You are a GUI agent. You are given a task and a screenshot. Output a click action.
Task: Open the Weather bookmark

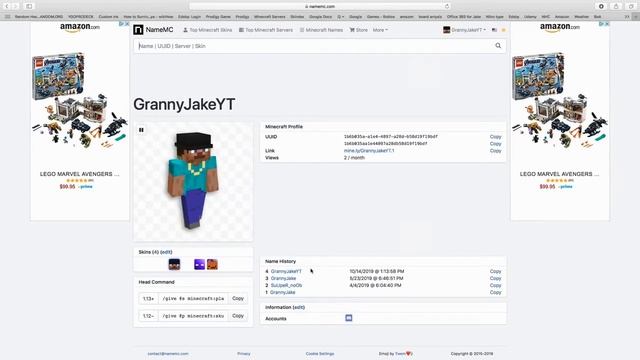tap(581, 17)
